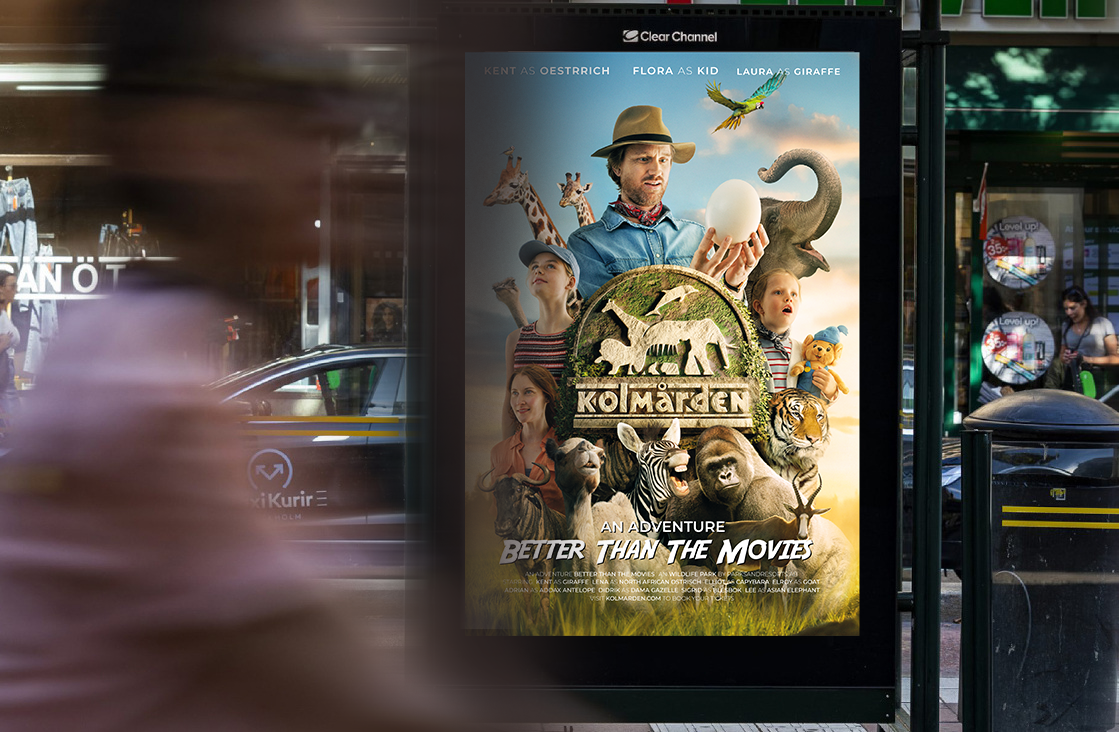Select the "LAURA AS GIRAFFE" credit
Image resolution: width=1119 pixels, height=732 pixels.
coord(789,71)
